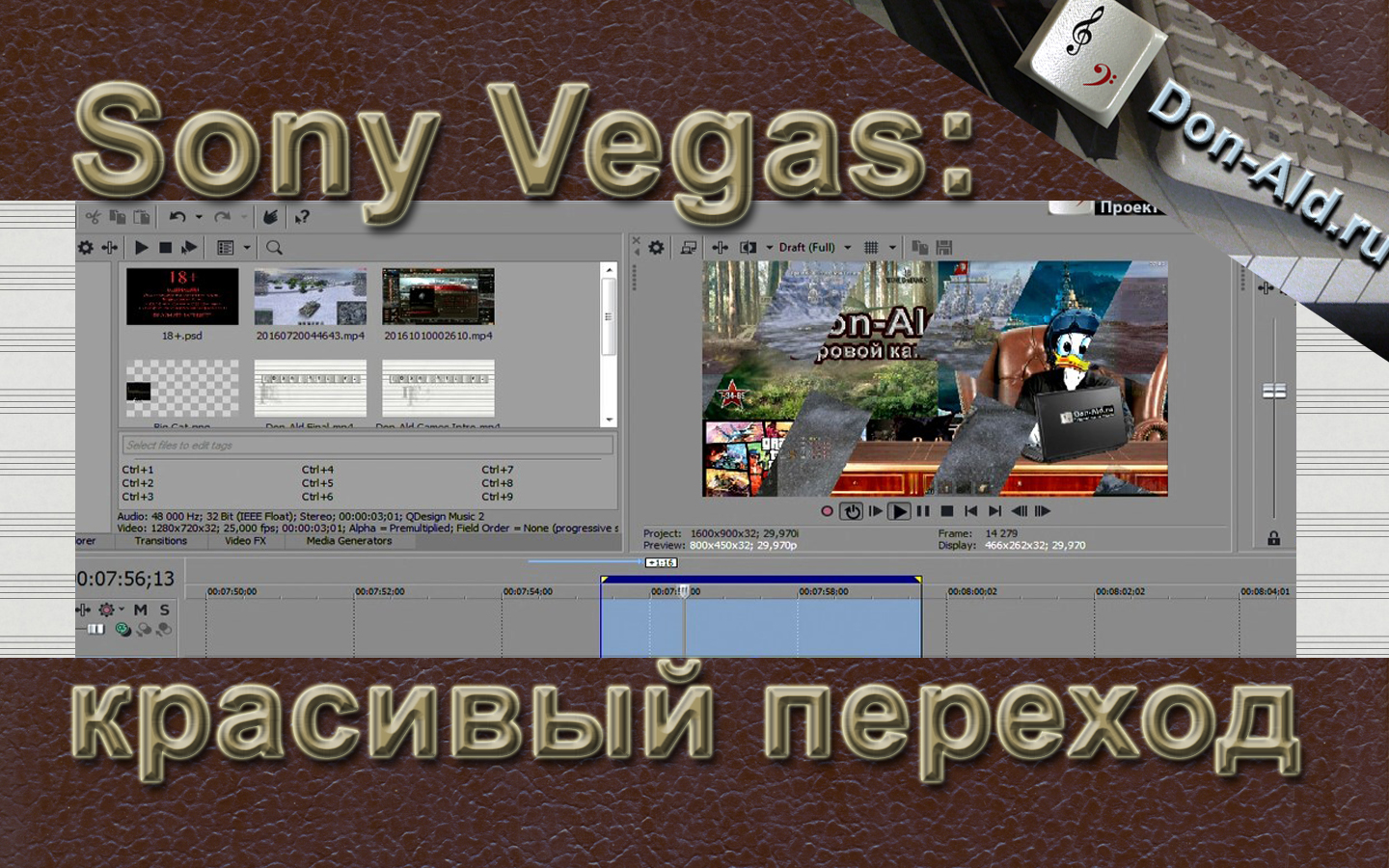Switch to the Media Generators tab
Screen dimensions: 1389x868
pyautogui.click(x=349, y=541)
